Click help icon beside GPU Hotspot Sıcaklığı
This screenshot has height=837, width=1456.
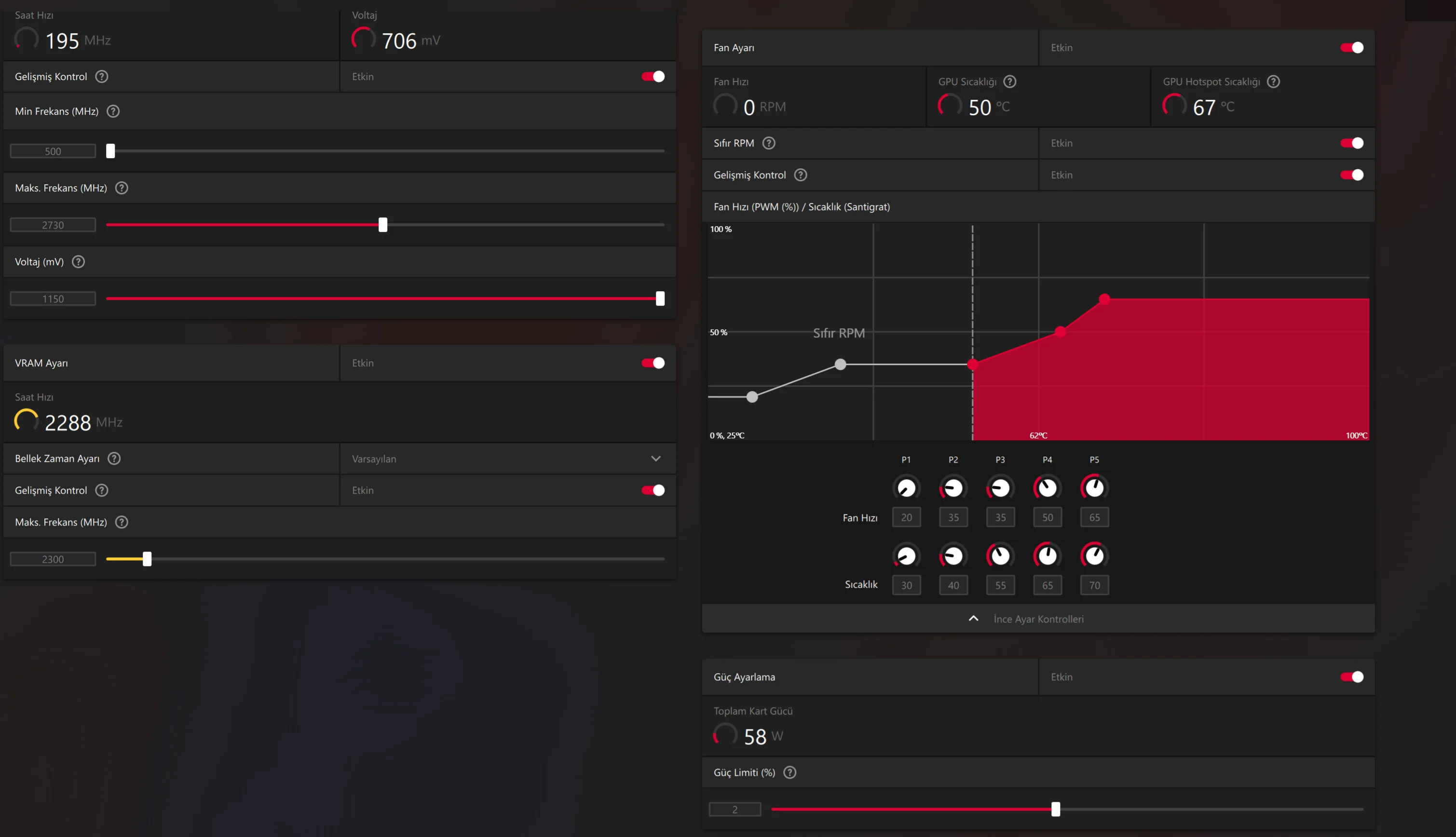(x=1274, y=81)
